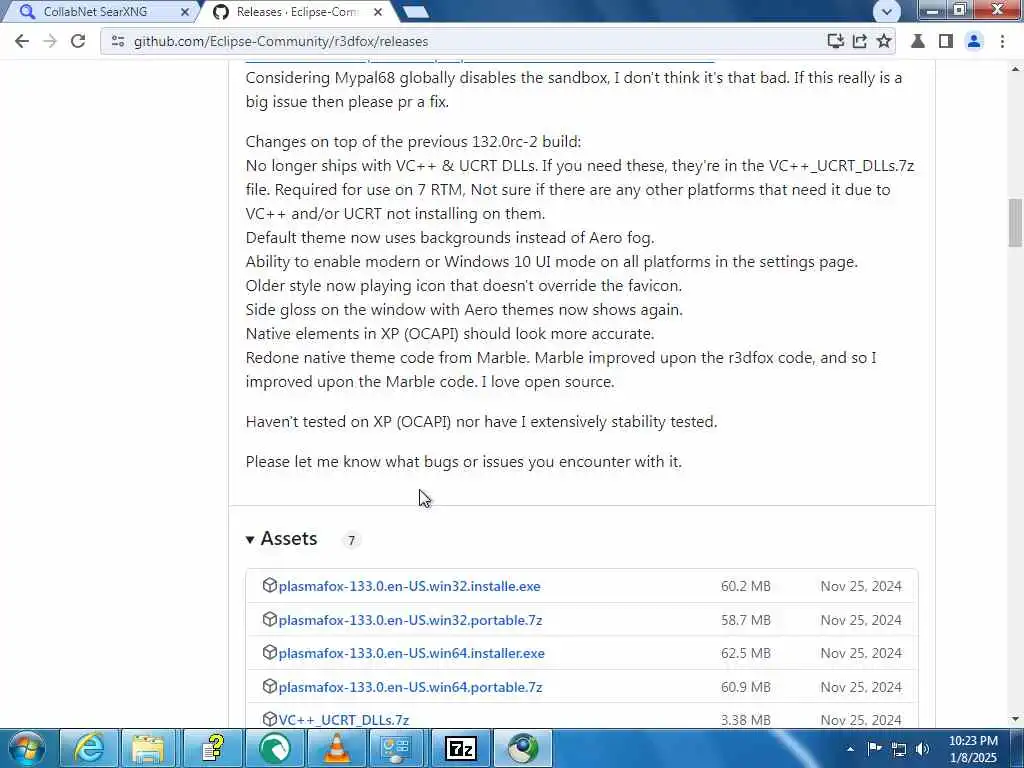
Task: Click package icon beside win32.portable.7z
Action: 270,618
